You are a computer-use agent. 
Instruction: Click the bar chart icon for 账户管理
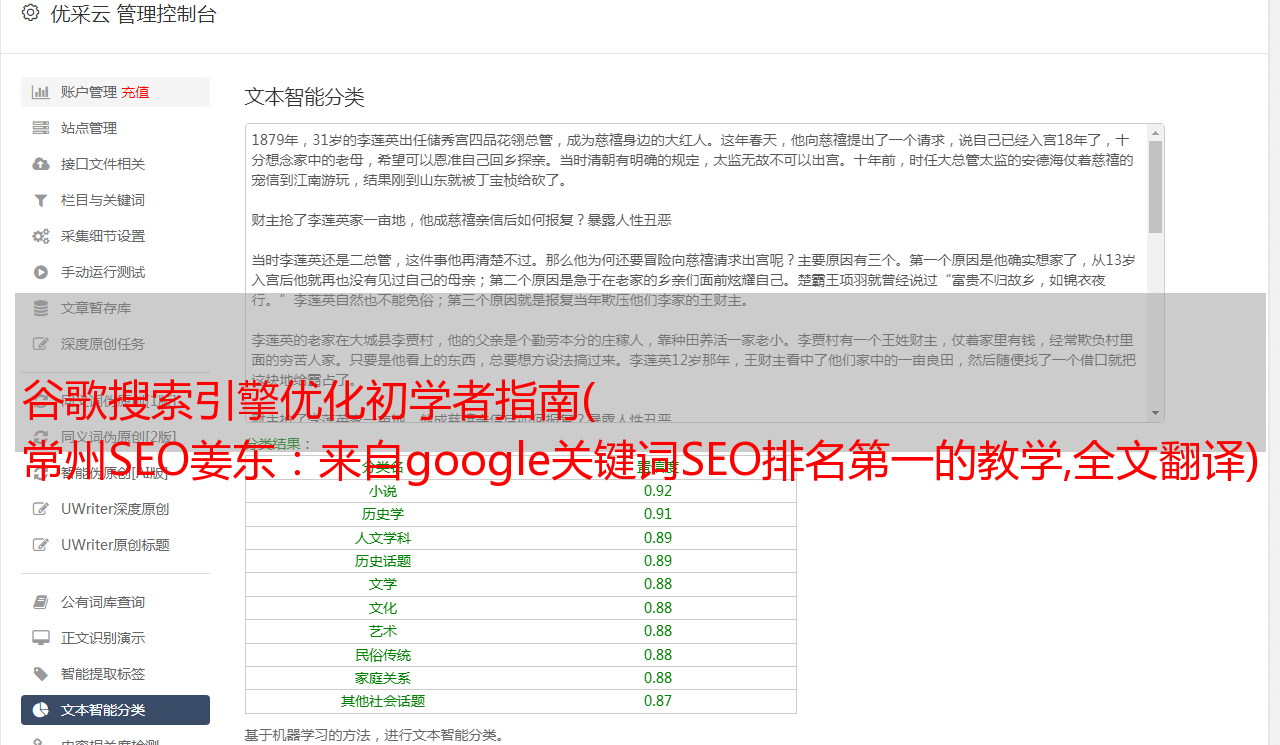point(40,92)
